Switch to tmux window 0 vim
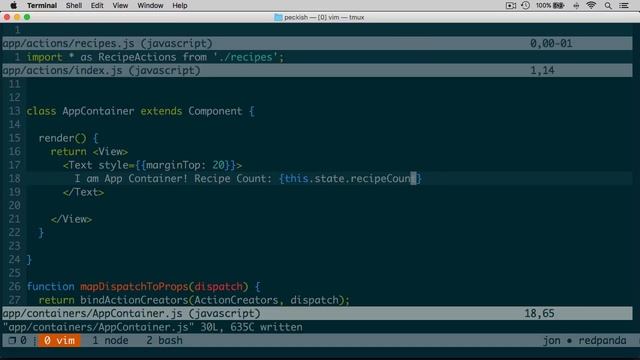The image size is (640, 360). pos(59,340)
